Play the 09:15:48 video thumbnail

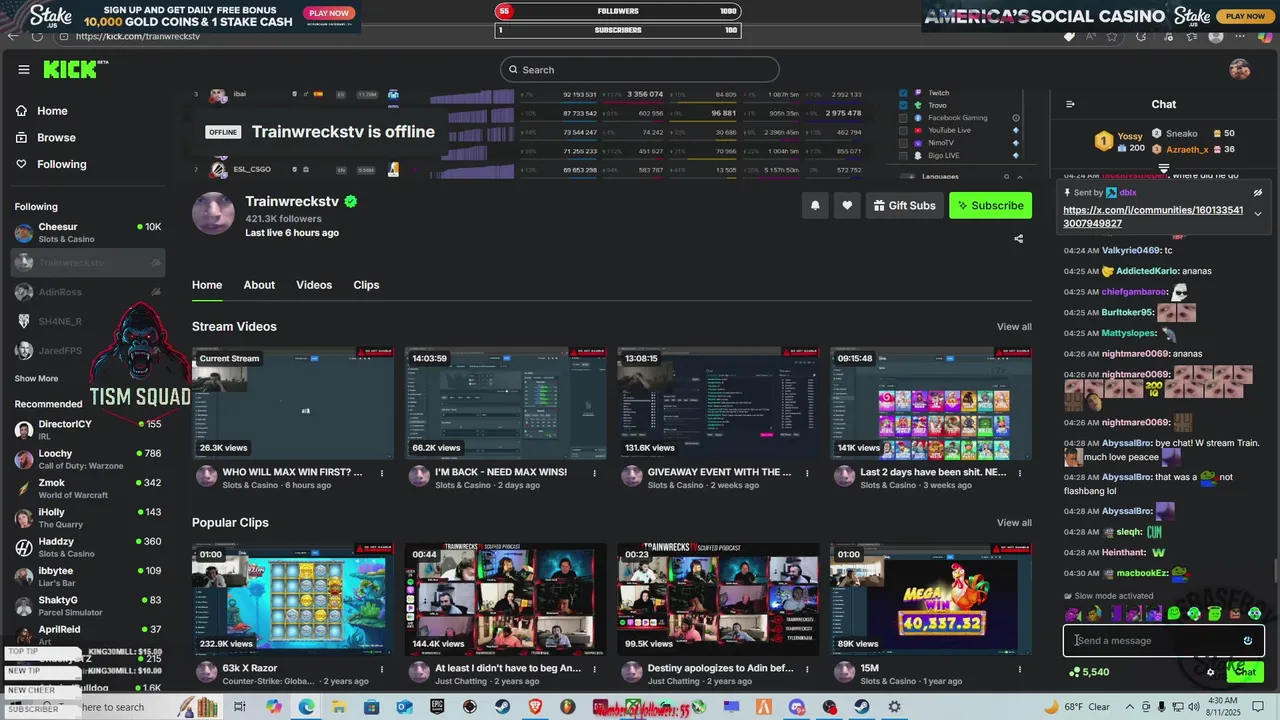(x=931, y=403)
